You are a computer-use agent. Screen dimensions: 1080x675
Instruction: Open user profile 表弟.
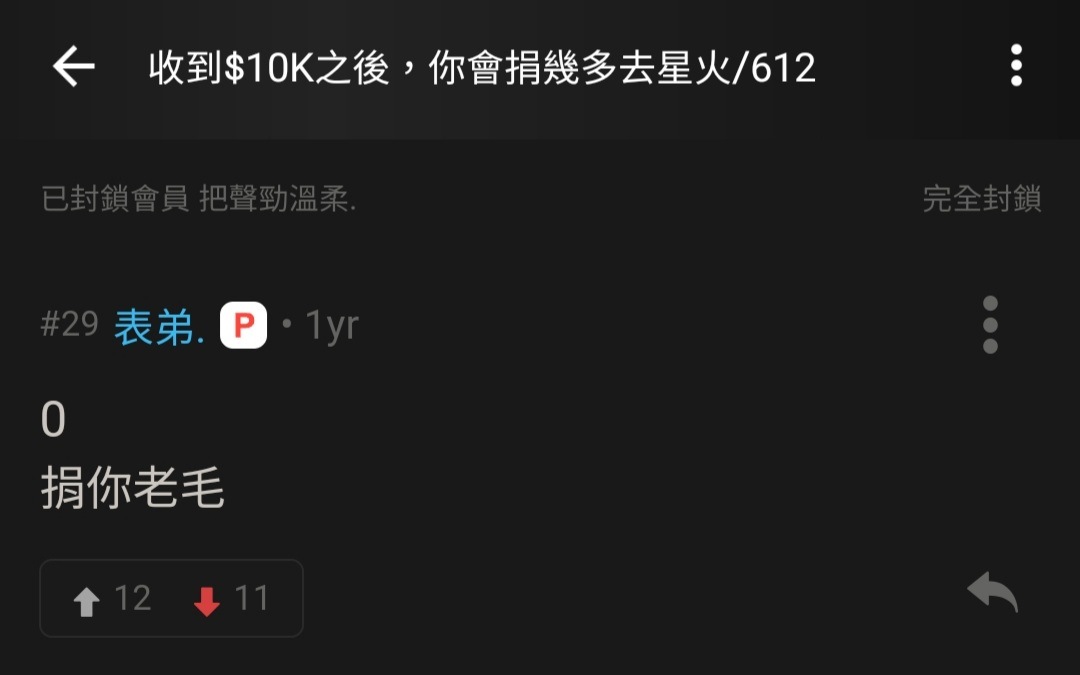tap(159, 326)
